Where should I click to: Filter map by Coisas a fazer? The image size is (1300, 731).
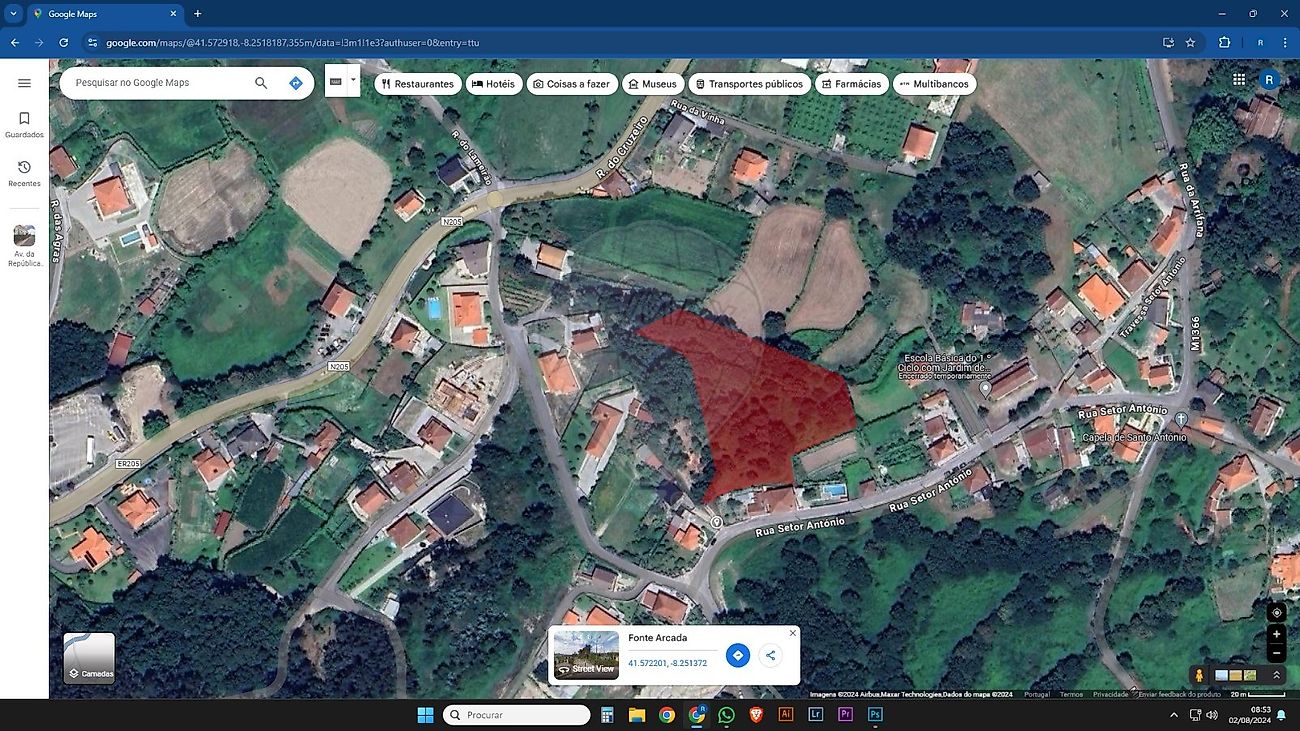(x=571, y=84)
